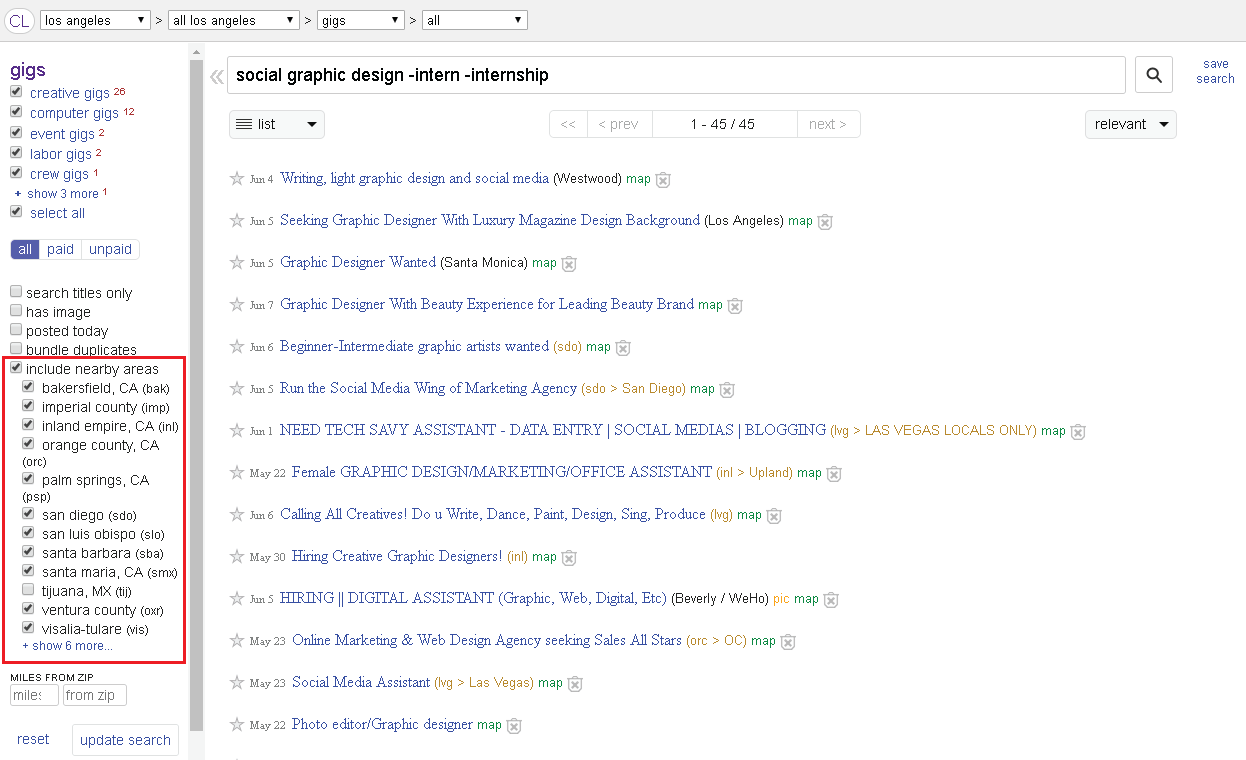Click the save search link
Image resolution: width=1246 pixels, height=760 pixels.
[x=1215, y=71]
